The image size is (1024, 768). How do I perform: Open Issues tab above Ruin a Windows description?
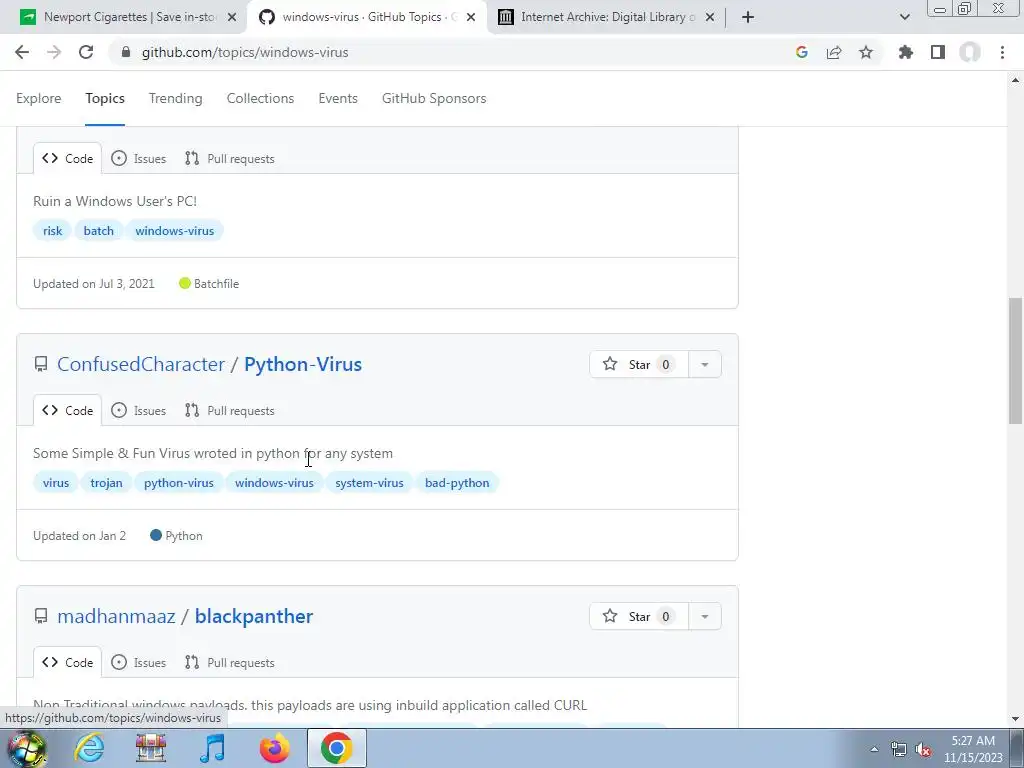[x=138, y=159]
